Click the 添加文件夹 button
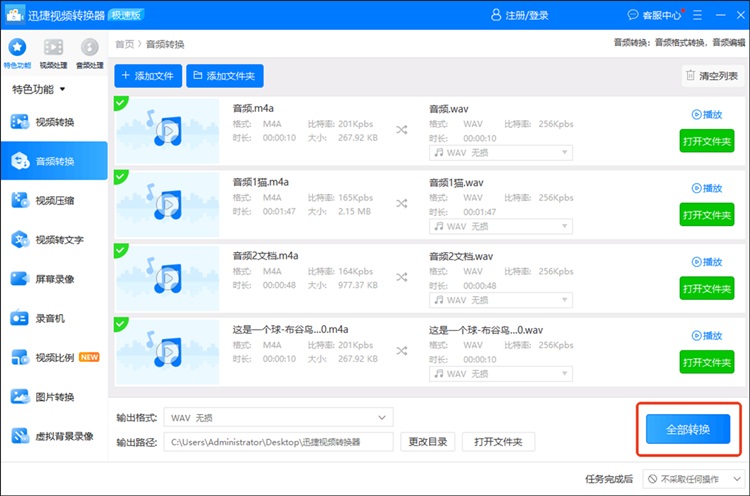The image size is (750, 496). coord(225,76)
